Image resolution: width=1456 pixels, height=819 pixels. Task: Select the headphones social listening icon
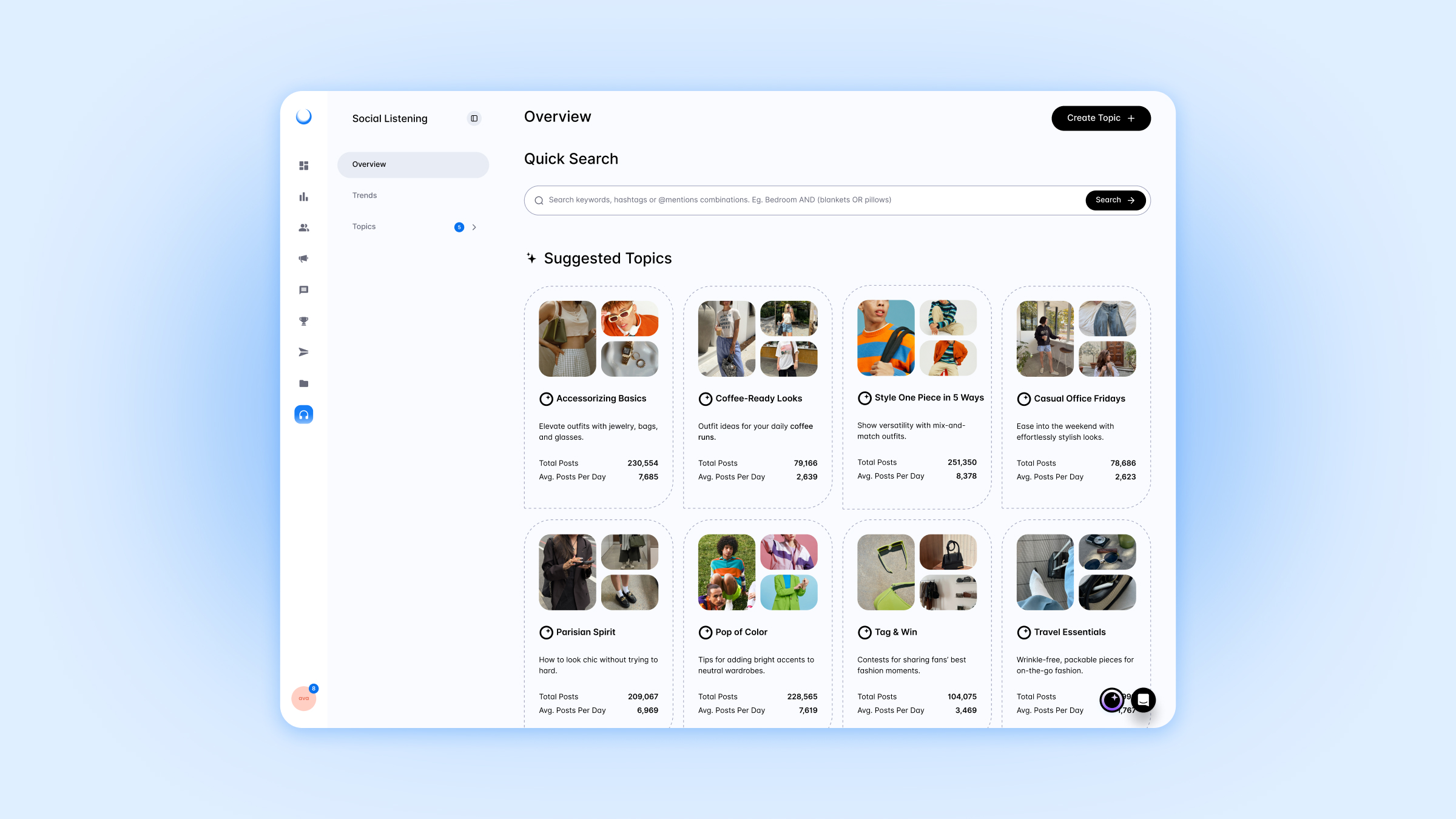click(304, 414)
